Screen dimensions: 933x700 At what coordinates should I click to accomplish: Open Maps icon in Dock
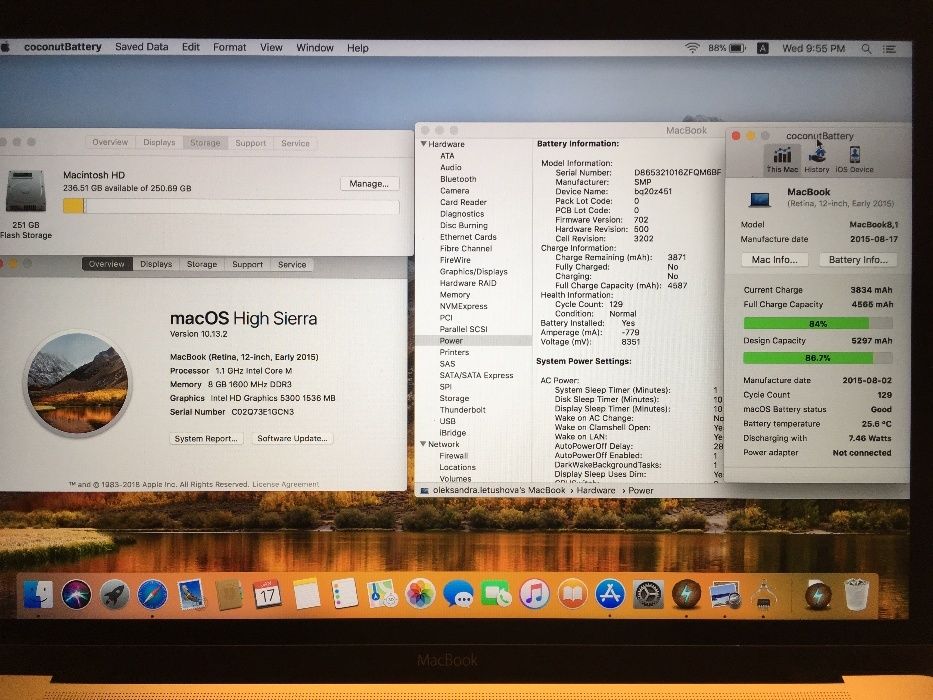coord(382,594)
